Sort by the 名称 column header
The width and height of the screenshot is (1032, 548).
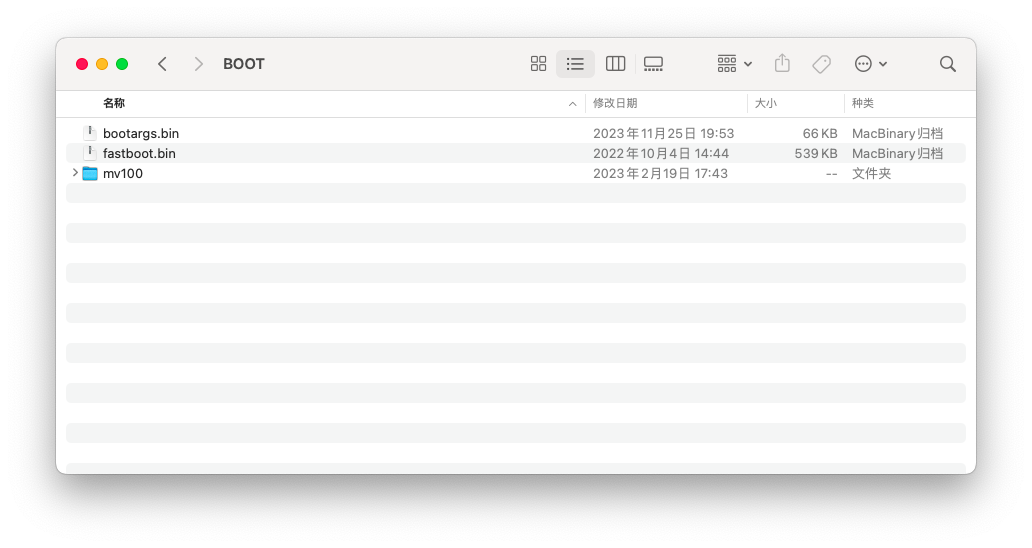[114, 103]
